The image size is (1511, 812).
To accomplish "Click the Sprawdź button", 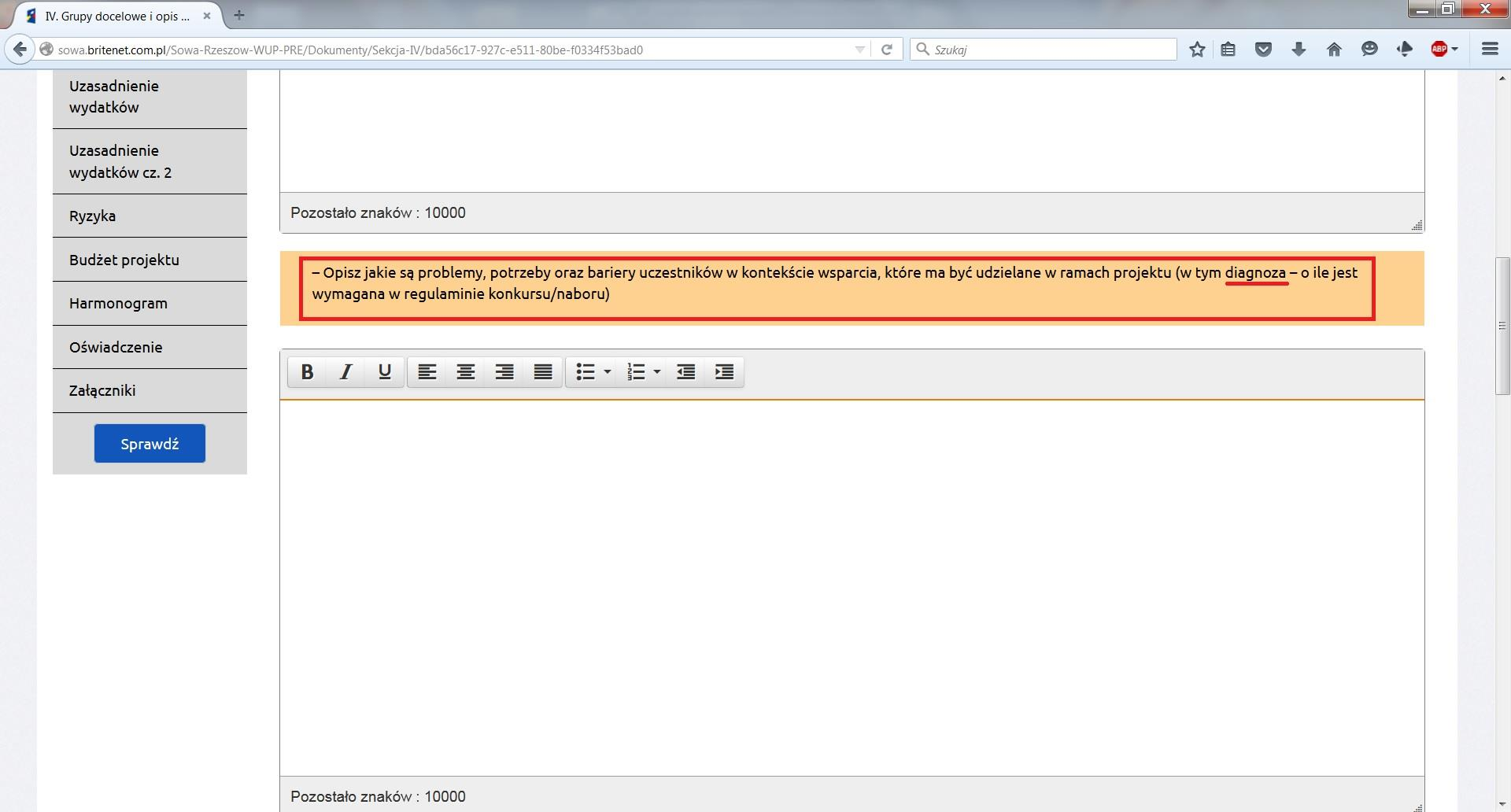I will [x=150, y=444].
